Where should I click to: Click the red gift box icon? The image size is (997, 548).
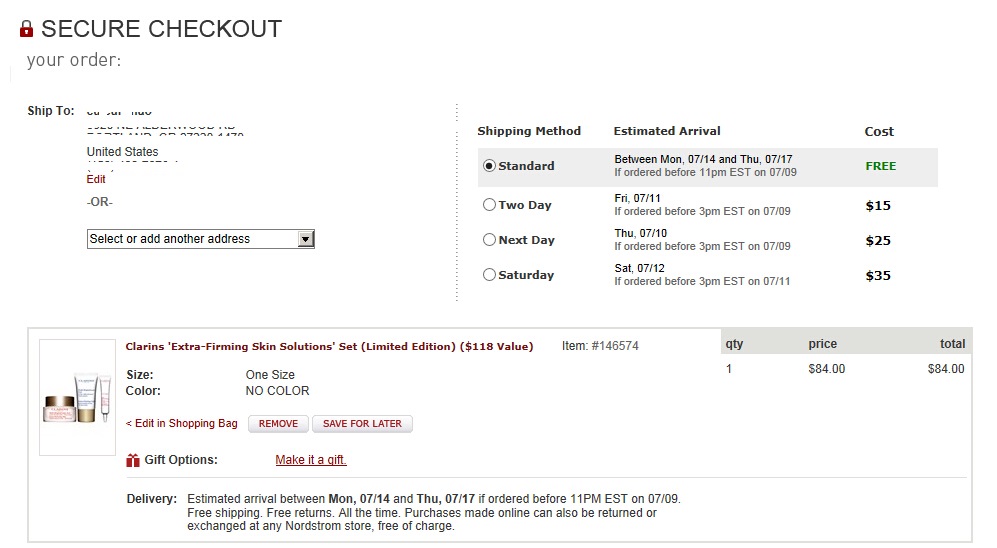pos(133,460)
